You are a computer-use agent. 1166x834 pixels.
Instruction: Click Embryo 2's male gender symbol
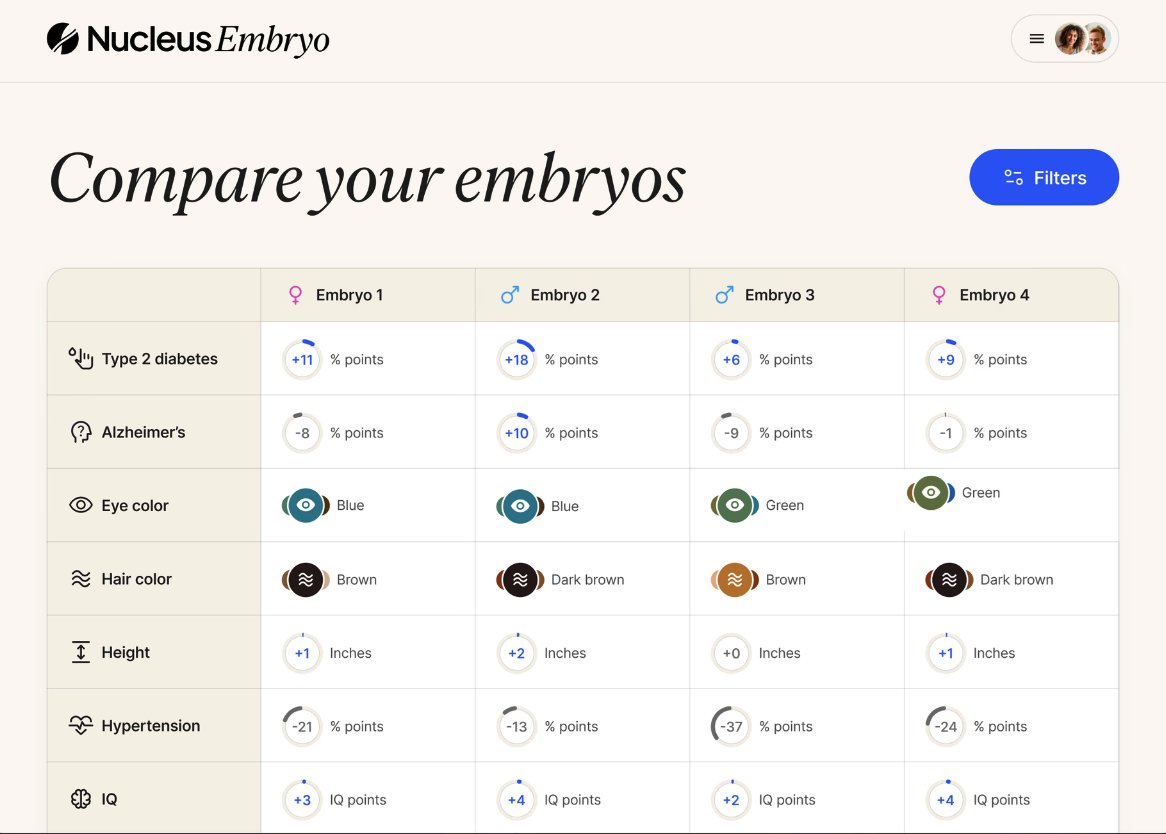tap(510, 295)
